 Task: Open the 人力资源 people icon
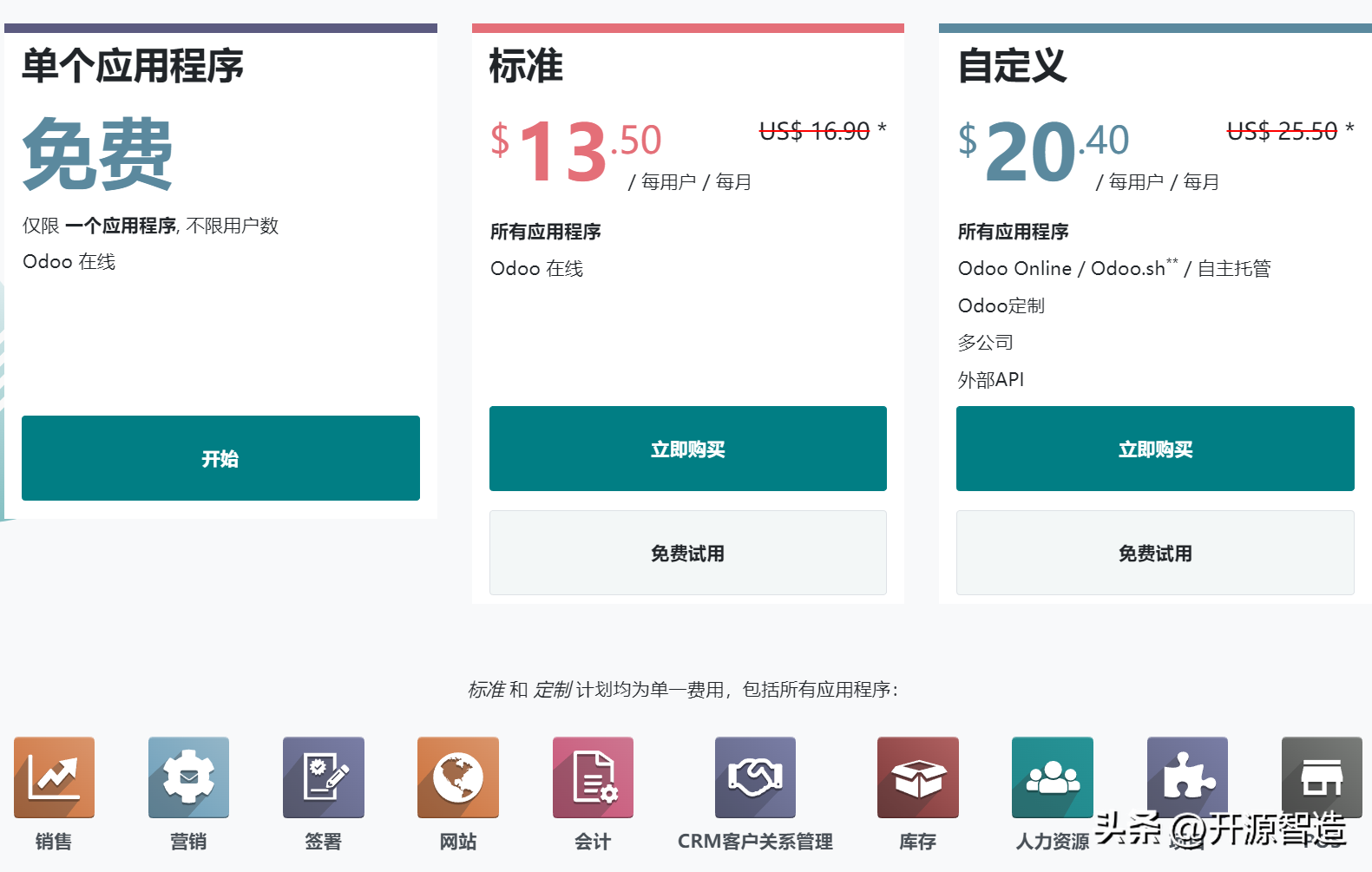[x=1053, y=777]
